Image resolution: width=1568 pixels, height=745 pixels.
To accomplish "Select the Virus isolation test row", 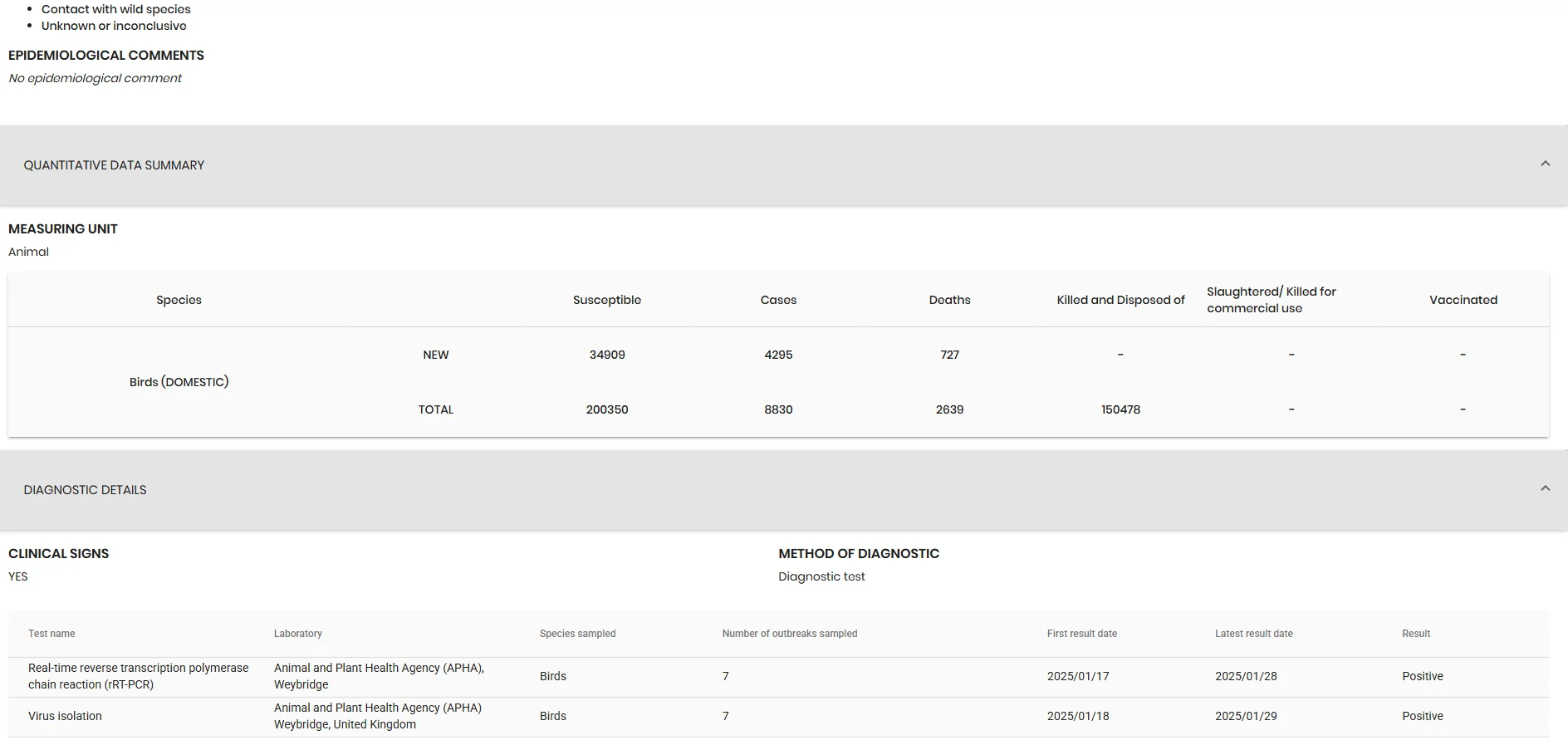I will pyautogui.click(x=778, y=717).
